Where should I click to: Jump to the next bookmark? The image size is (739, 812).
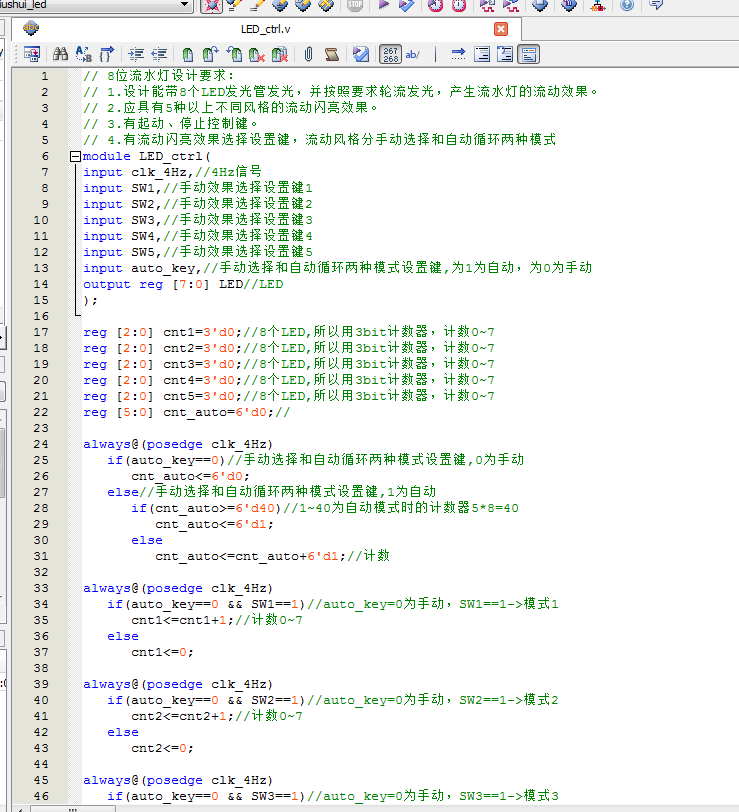(x=211, y=54)
